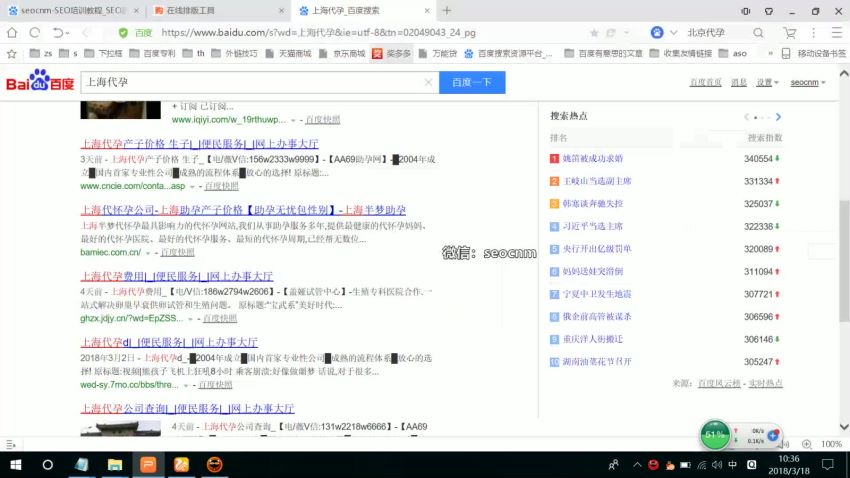
Task: Open the 百度首页 link
Action: point(705,82)
